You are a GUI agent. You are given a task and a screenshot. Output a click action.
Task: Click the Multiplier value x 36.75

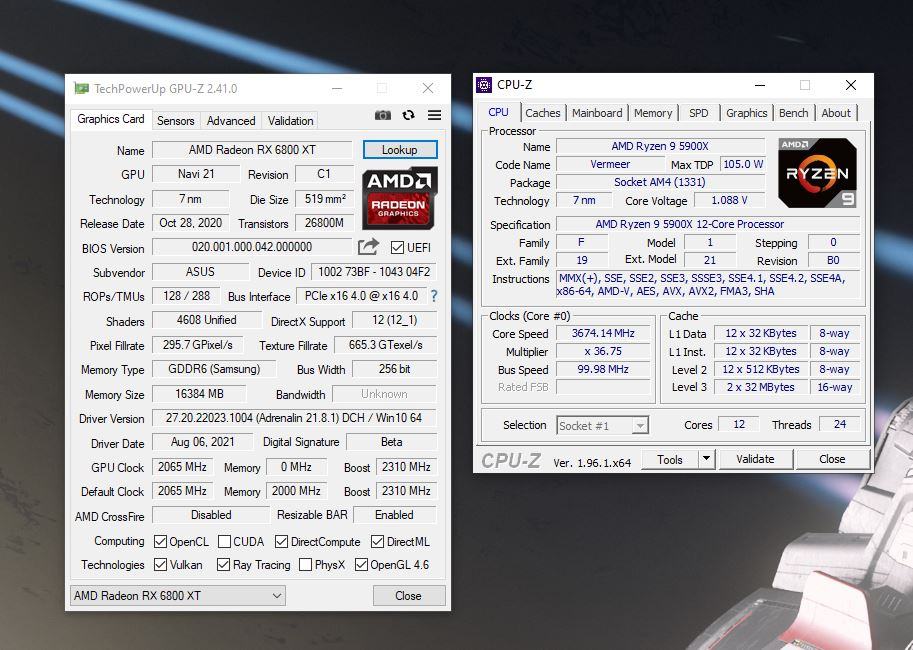click(x=603, y=351)
